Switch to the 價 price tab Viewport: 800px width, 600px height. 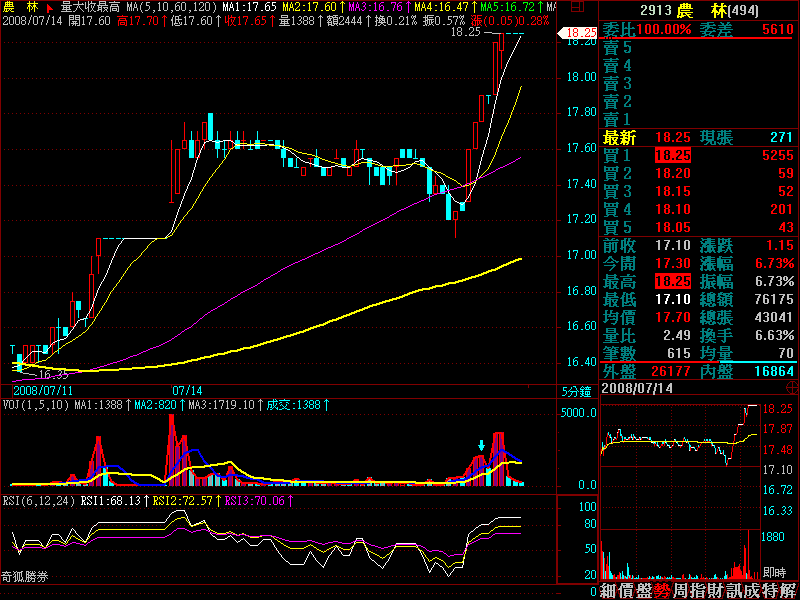click(x=627, y=591)
